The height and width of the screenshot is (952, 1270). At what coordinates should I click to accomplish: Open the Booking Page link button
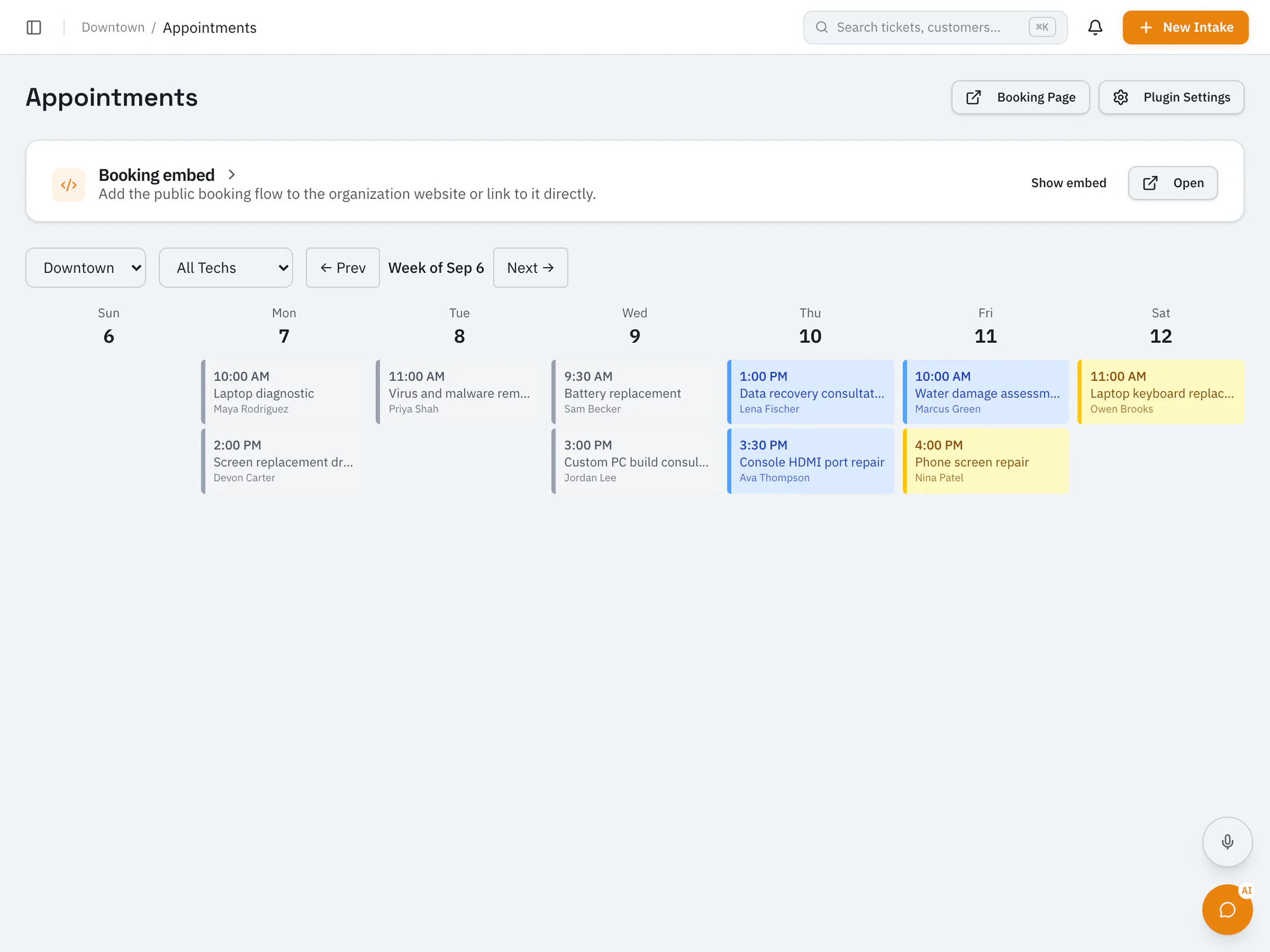pos(1020,97)
